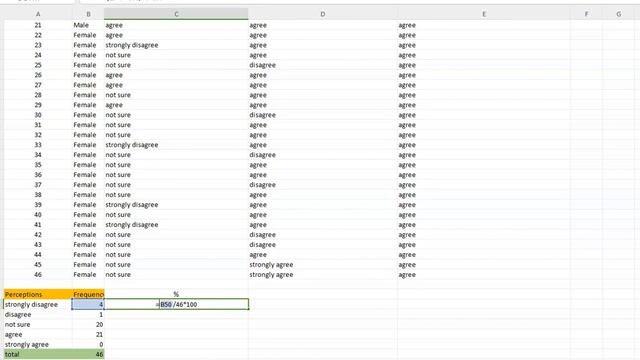This screenshot has height=360, width=640.
Task: Click number 28 in column A
Action: 38,95
